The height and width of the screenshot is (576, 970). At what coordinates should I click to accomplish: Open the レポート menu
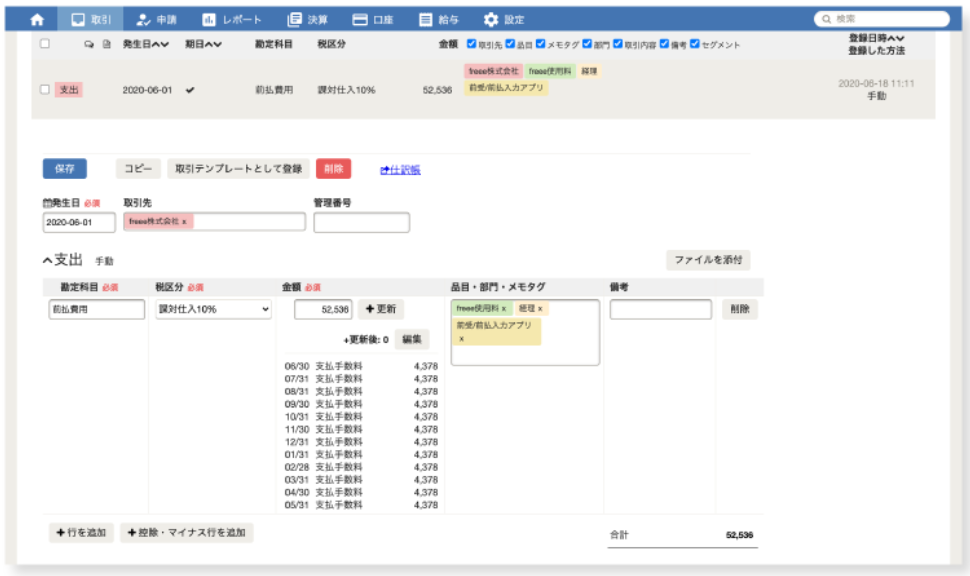pos(232,19)
